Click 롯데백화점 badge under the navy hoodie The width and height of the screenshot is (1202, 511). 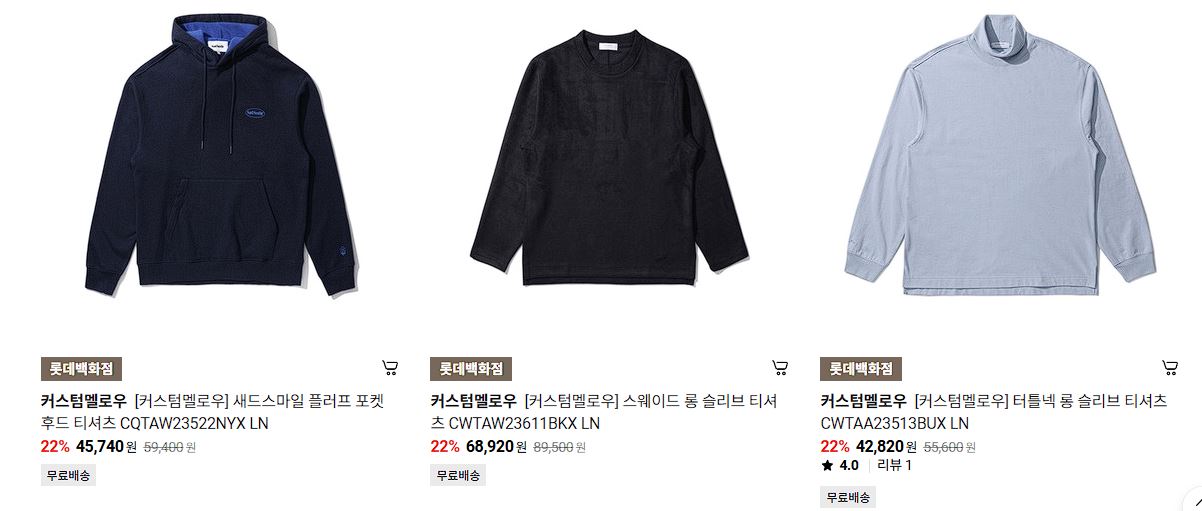coord(81,369)
